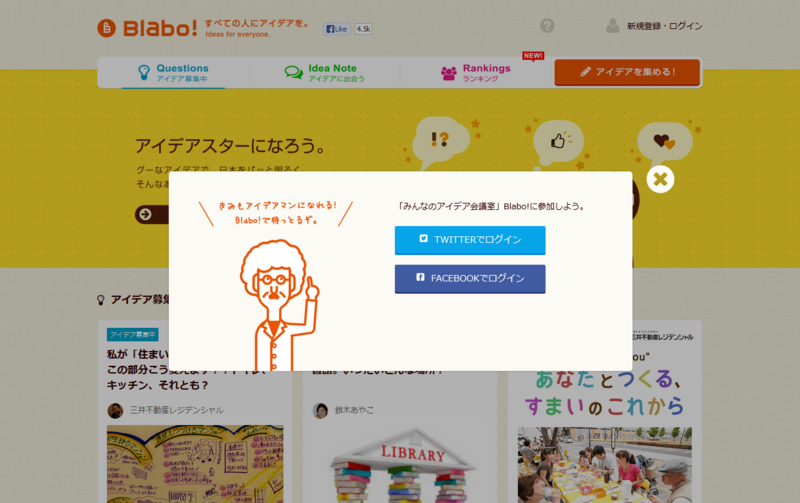Open the Idea Note tab
800x503 pixels.
(324, 73)
